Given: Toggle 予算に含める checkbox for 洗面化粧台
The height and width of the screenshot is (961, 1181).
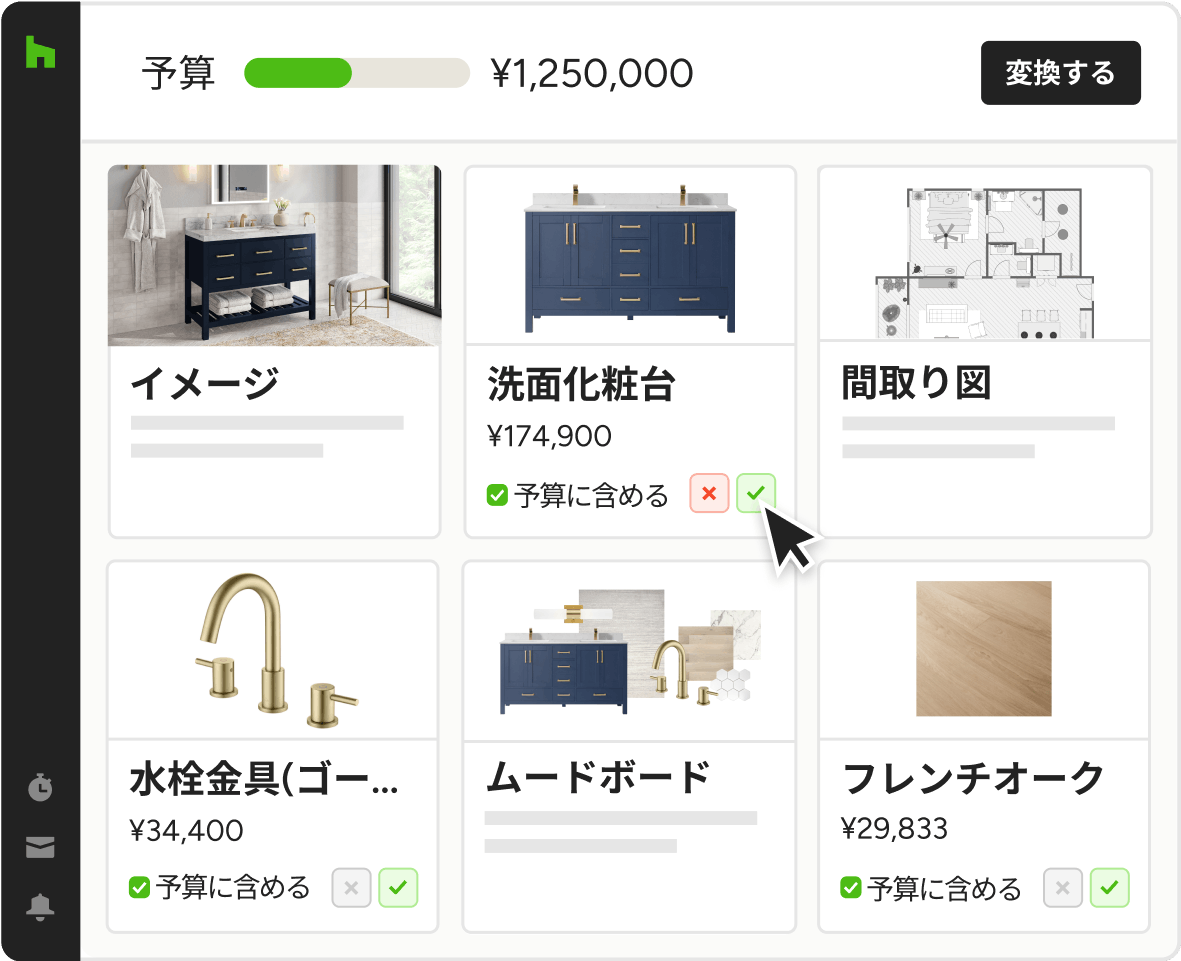Looking at the screenshot, I should point(497,495).
